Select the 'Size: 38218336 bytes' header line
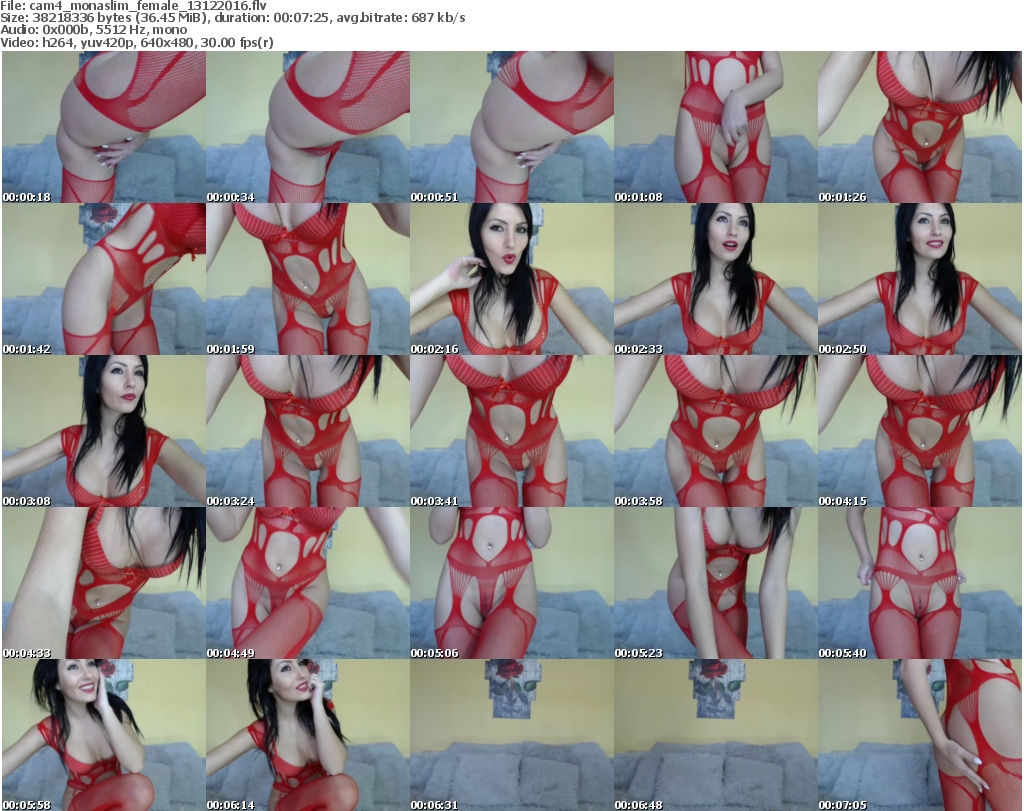This screenshot has height=811, width=1024. [233, 18]
